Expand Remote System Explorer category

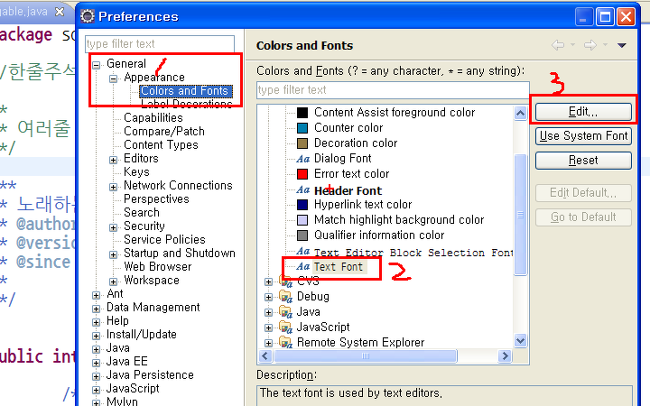(268, 343)
